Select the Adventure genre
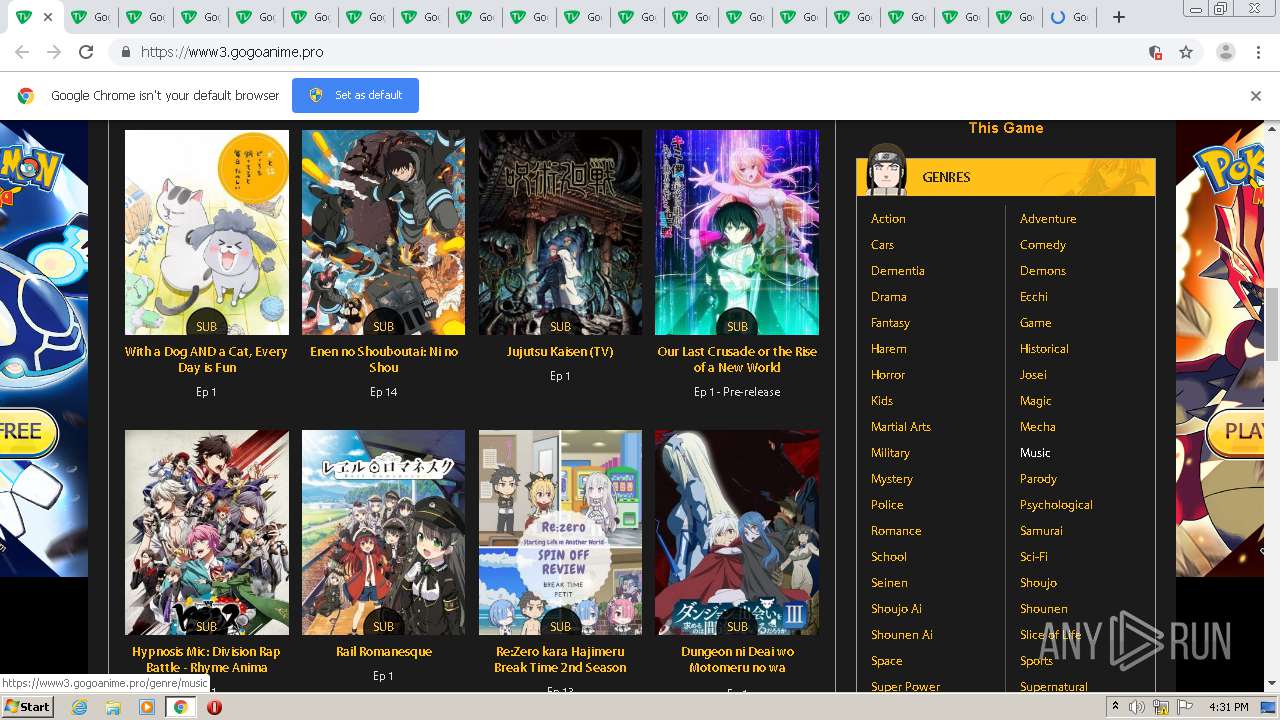This screenshot has height=720, width=1280. click(1048, 219)
